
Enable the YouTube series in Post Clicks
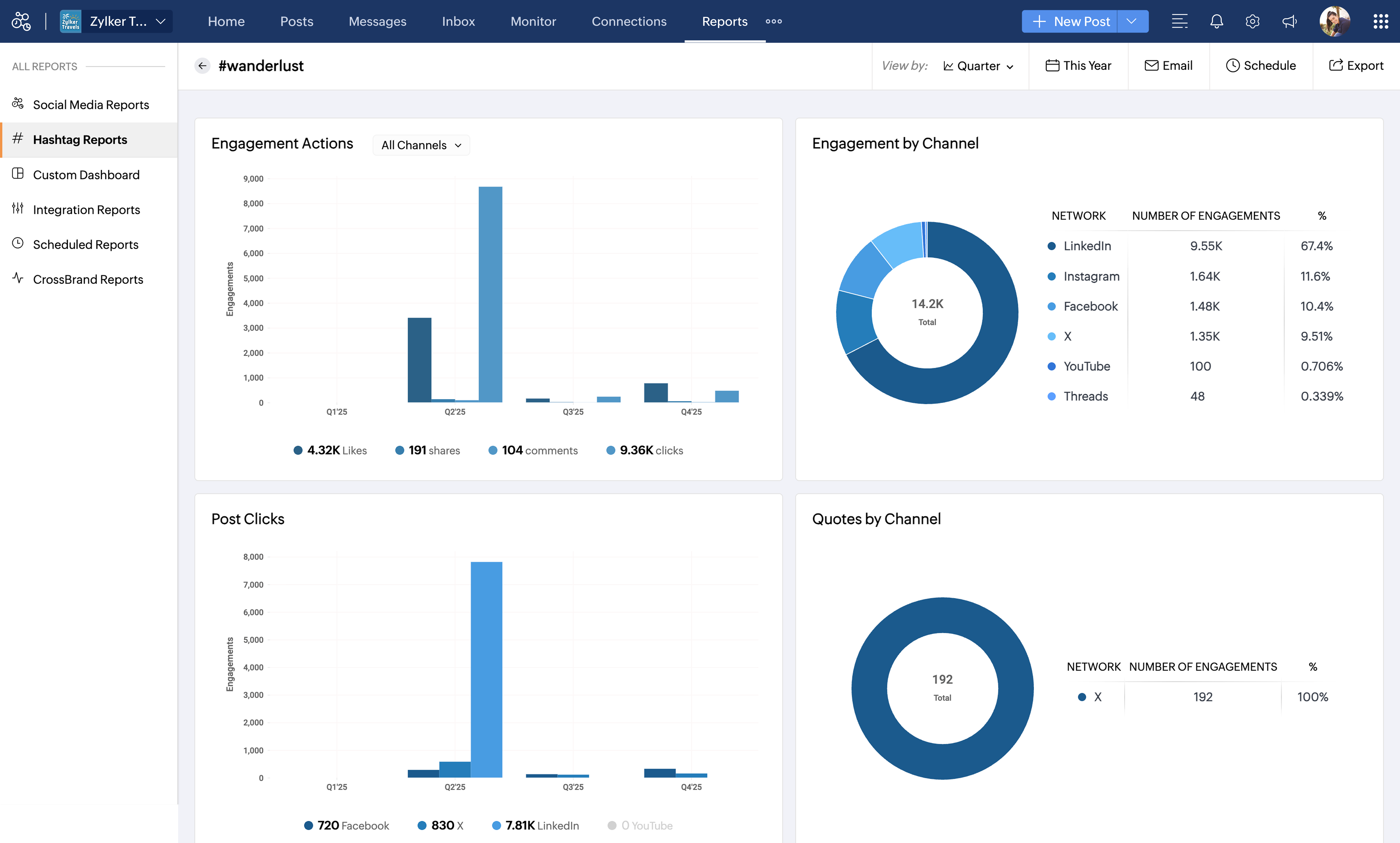pyautogui.click(x=640, y=825)
